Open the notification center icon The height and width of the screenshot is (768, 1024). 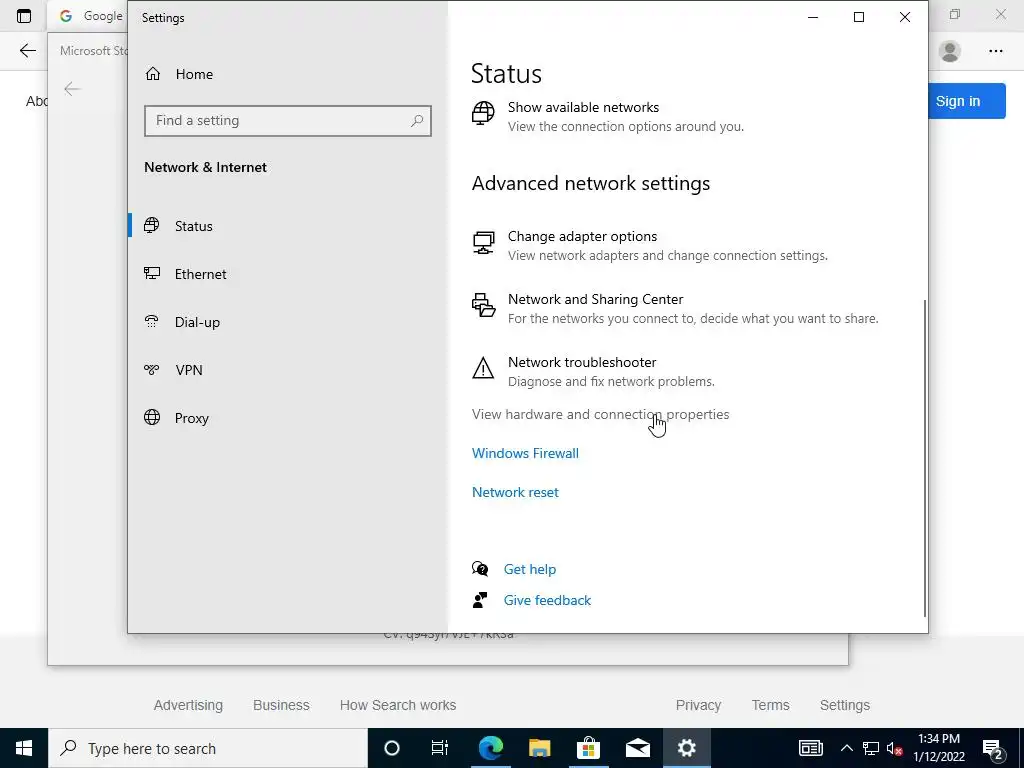pyautogui.click(x=993, y=748)
